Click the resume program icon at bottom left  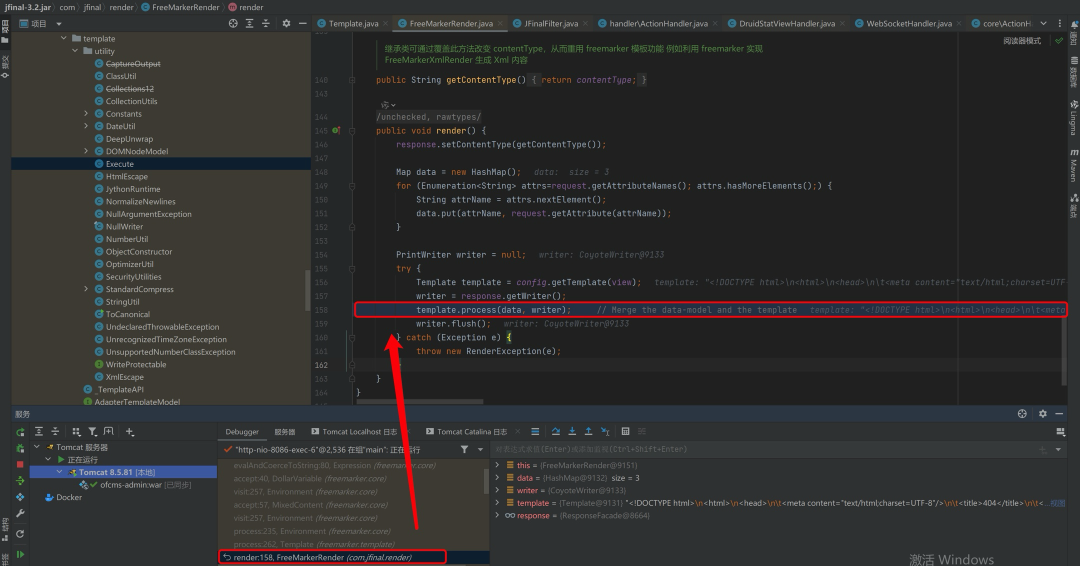pyautogui.click(x=20, y=554)
